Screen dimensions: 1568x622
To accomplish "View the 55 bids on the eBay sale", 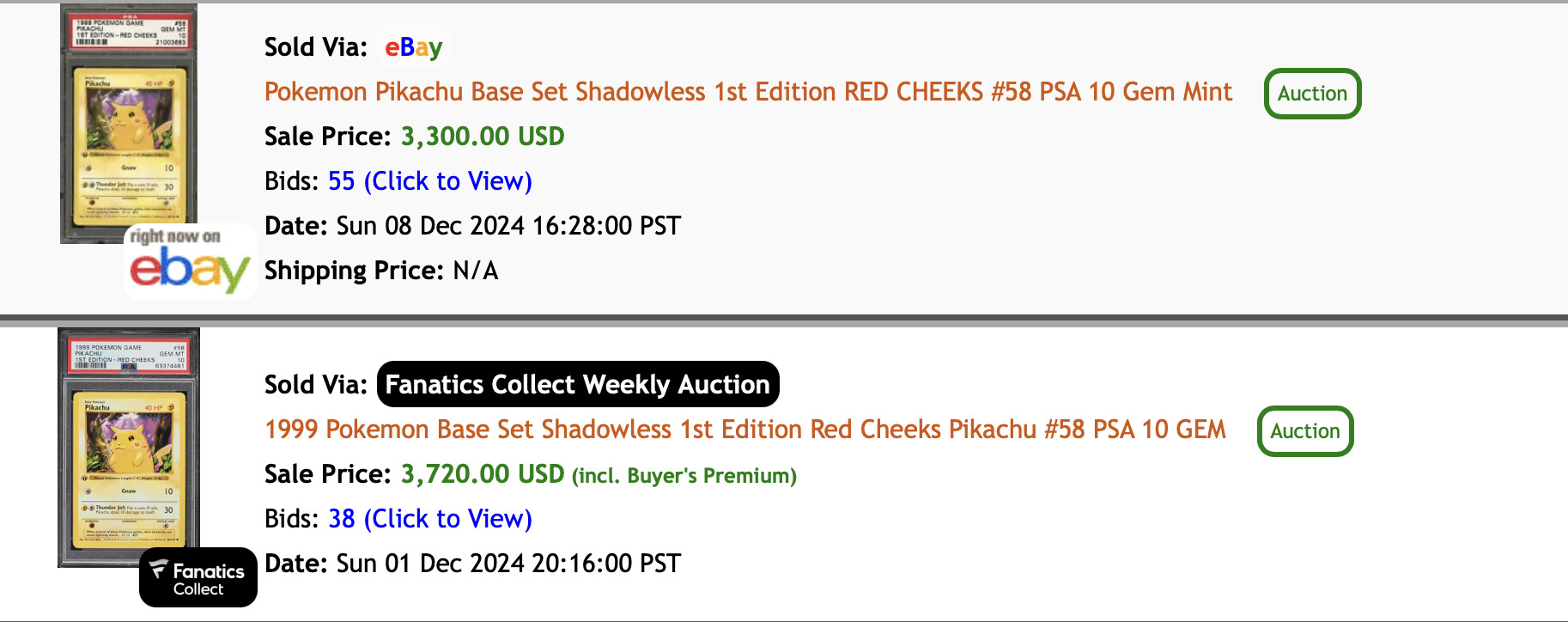I will pos(429,181).
